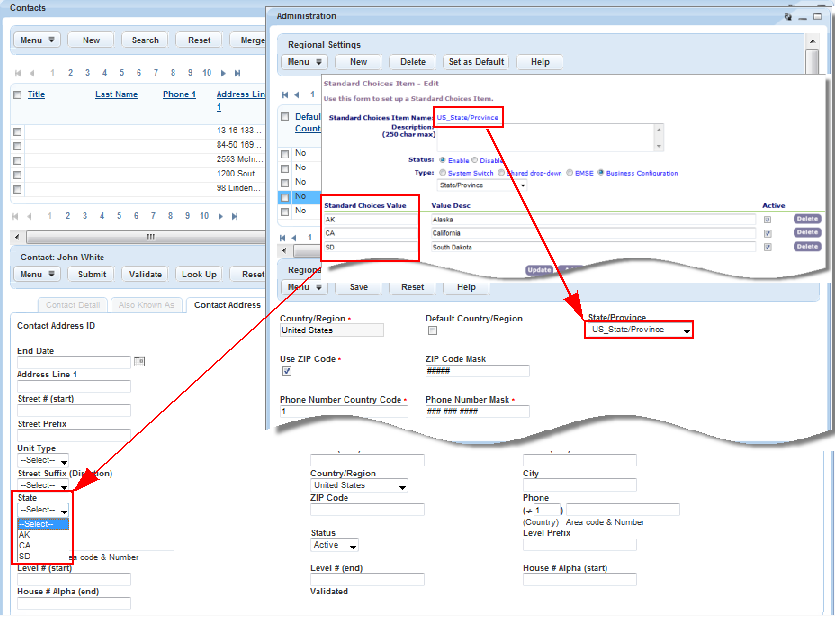835x619 pixels.
Task: Click the ZIP Code Mask input field
Action: (x=476, y=371)
